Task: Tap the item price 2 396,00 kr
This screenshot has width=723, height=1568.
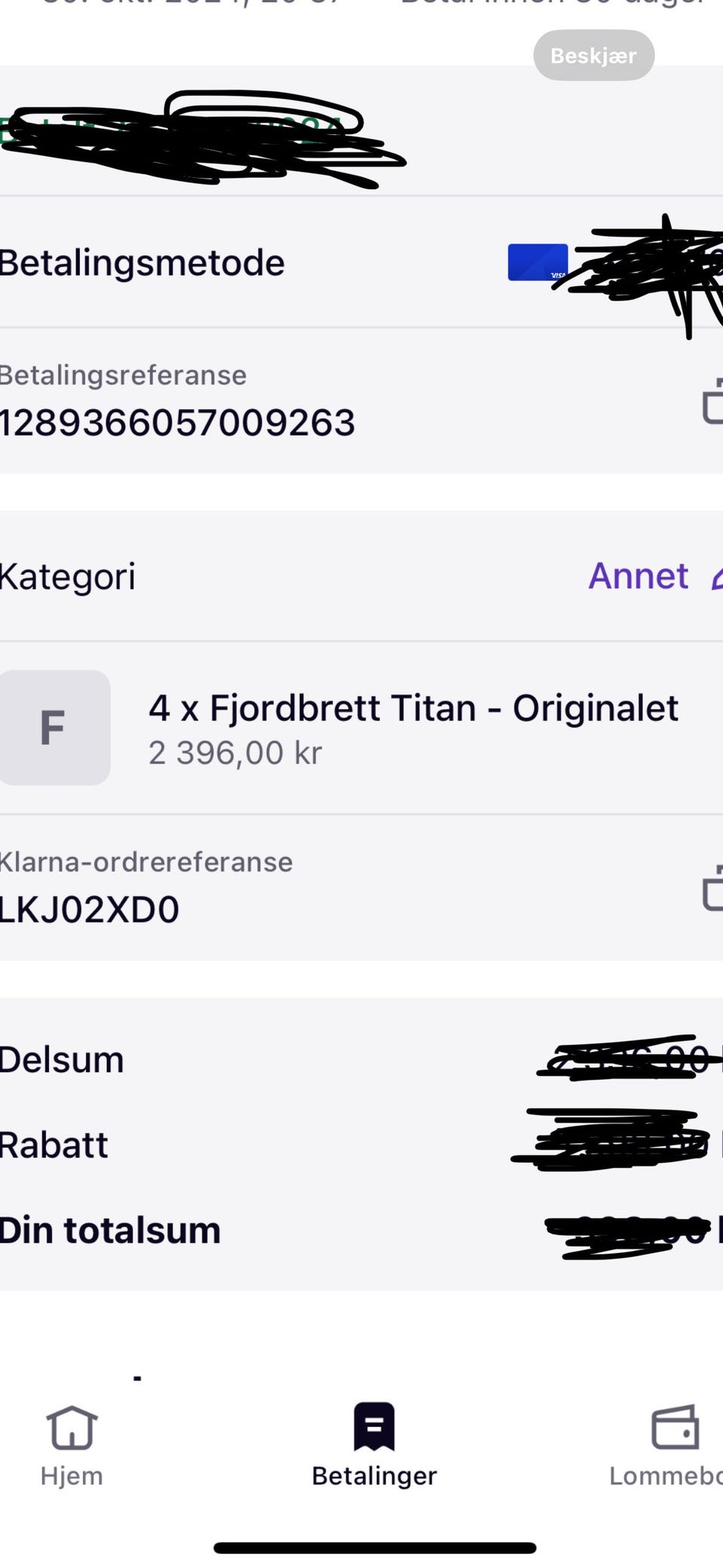Action: click(235, 753)
